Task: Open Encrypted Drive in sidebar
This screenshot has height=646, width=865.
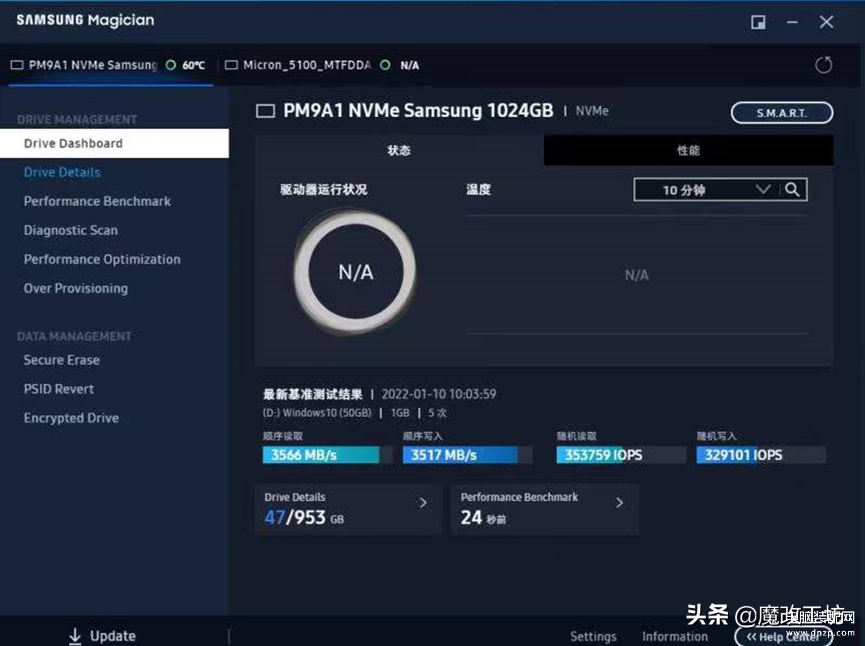Action: [71, 418]
